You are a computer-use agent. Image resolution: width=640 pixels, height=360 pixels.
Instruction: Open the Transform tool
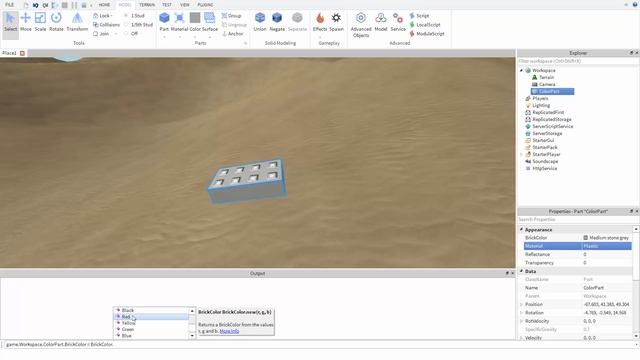pyautogui.click(x=77, y=22)
